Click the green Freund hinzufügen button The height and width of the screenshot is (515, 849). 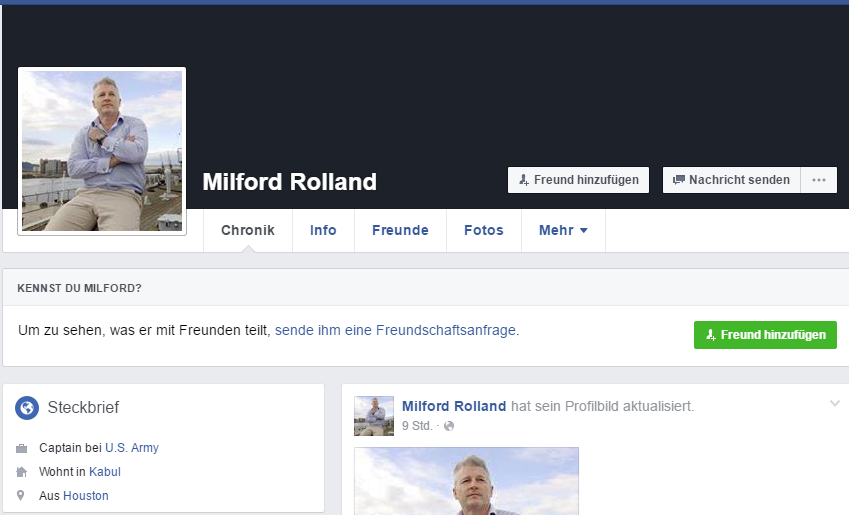tap(765, 335)
